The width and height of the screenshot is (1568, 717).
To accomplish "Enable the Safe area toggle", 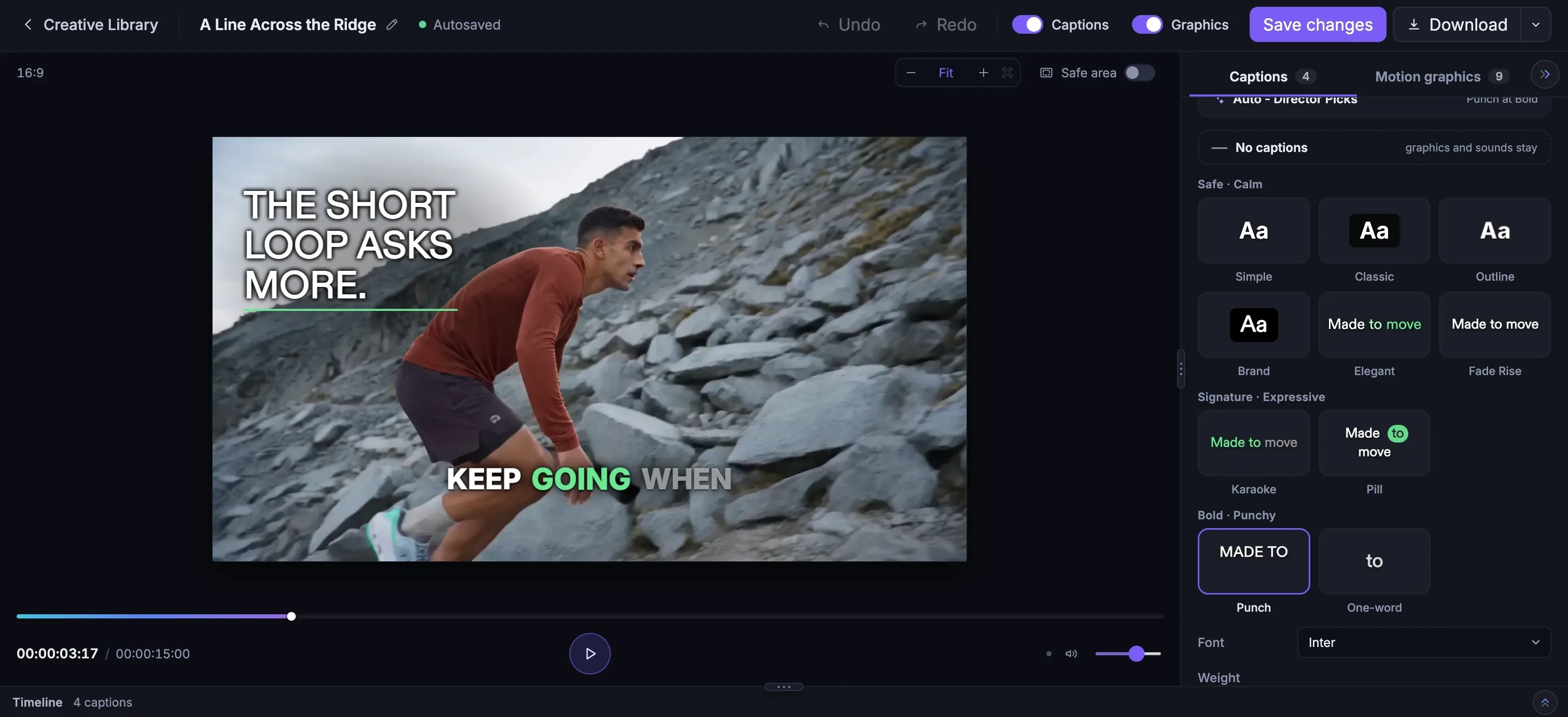I will (1139, 73).
